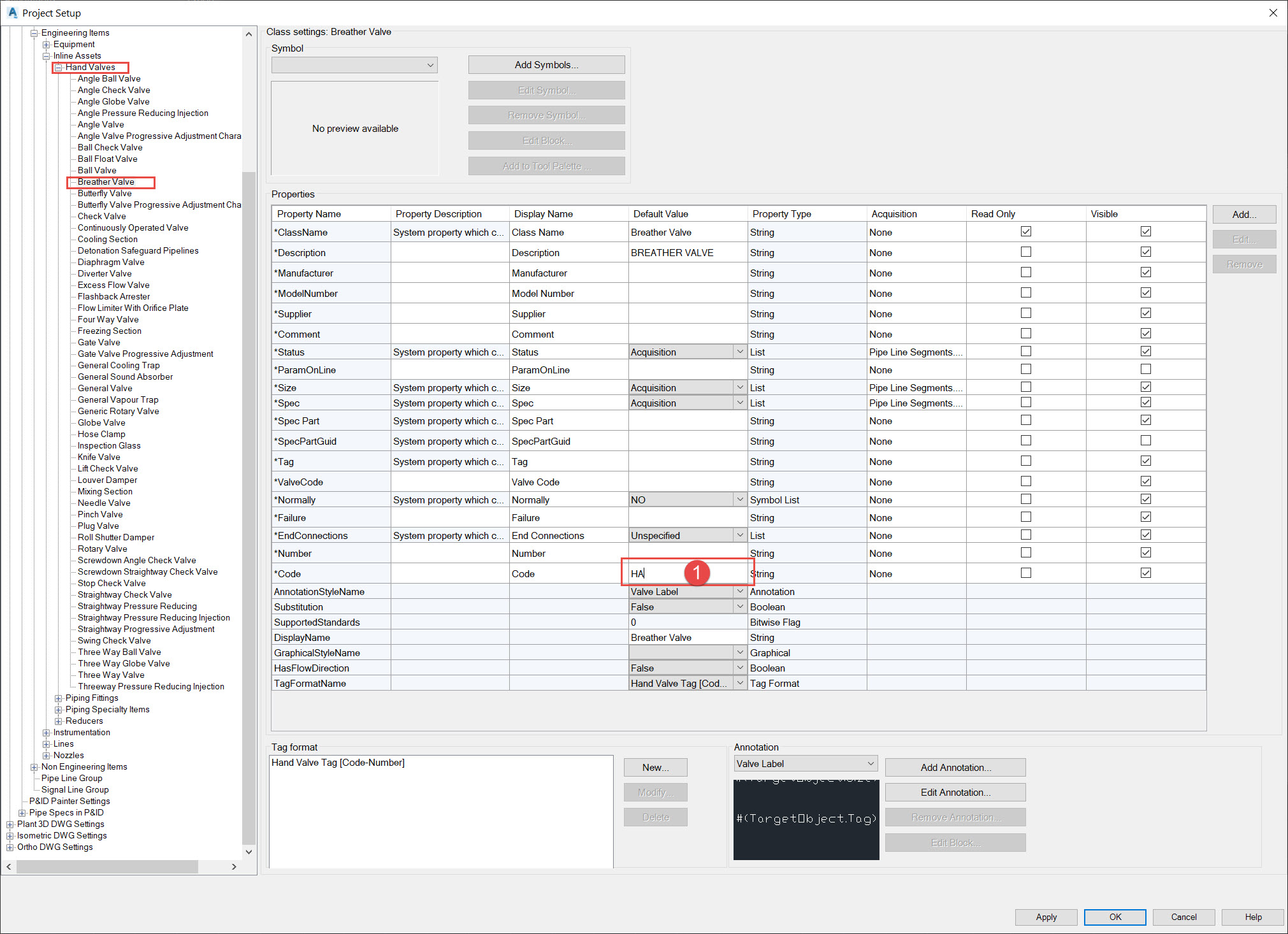Collapse the Hand Valves node
The width and height of the screenshot is (1288, 934).
tap(58, 67)
